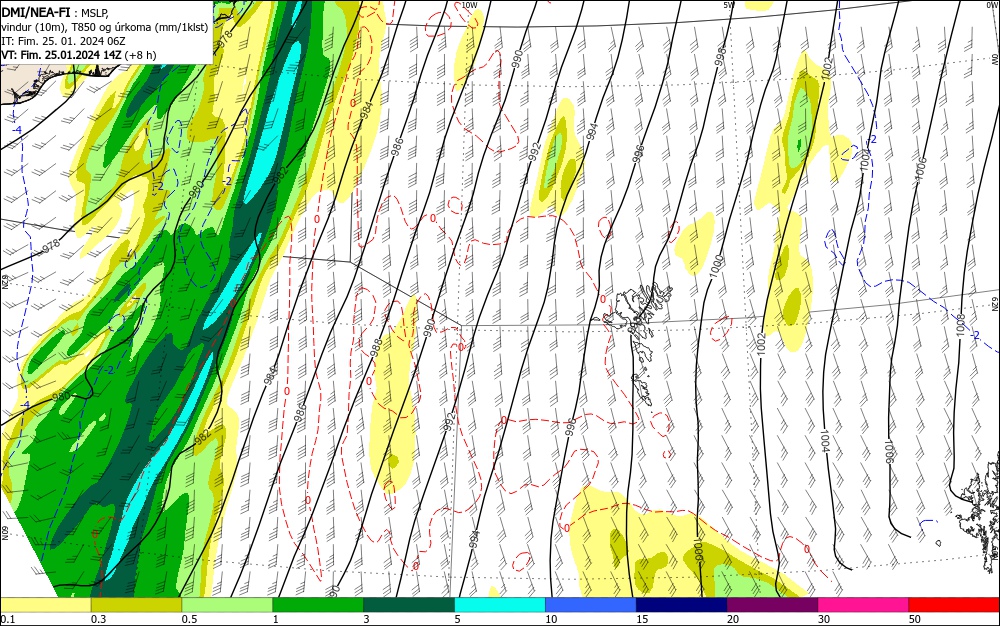
Task: Click the legend value "0.5"
Action: [x=189, y=619]
